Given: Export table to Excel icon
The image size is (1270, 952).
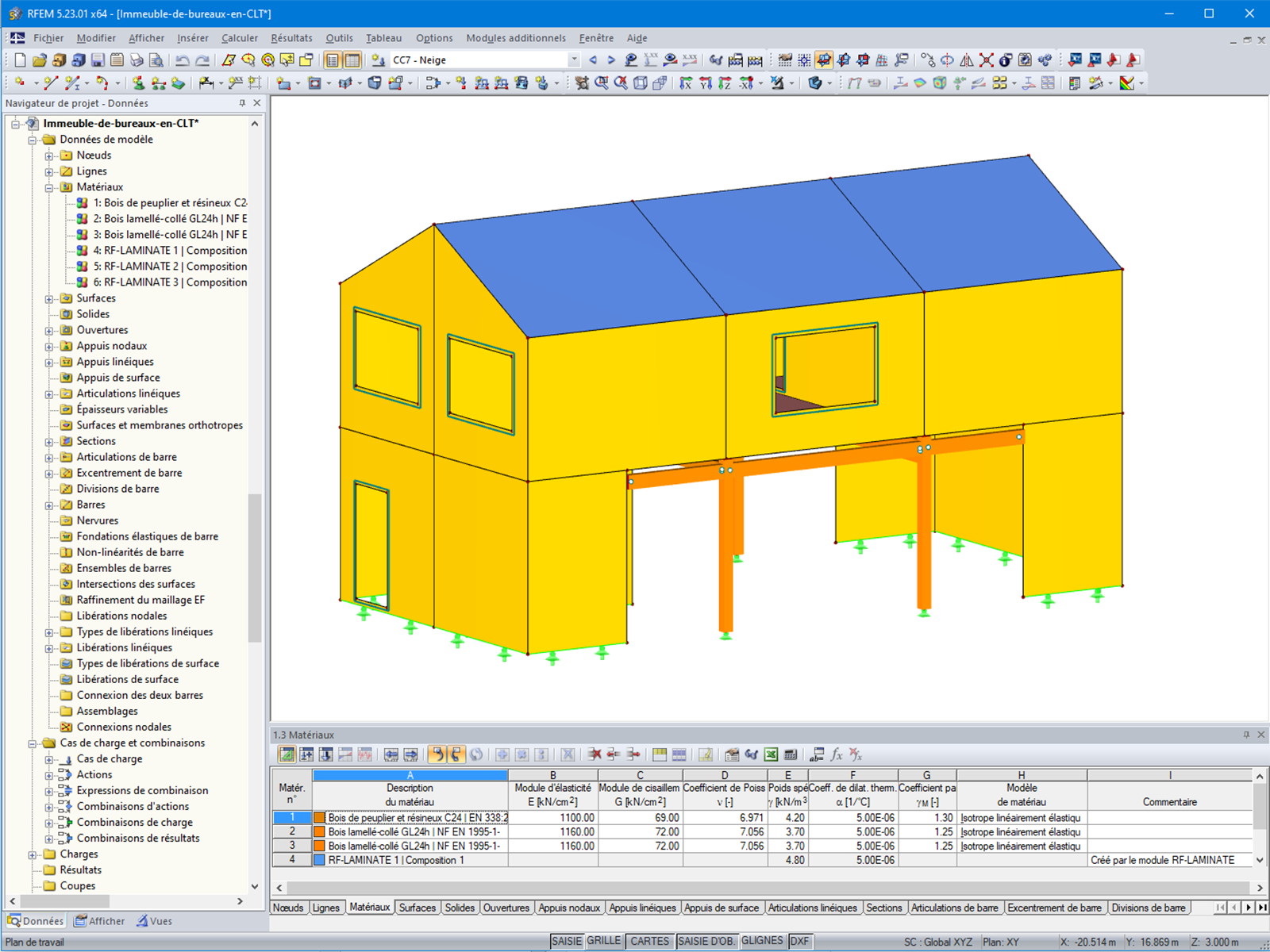Looking at the screenshot, I should [x=771, y=754].
